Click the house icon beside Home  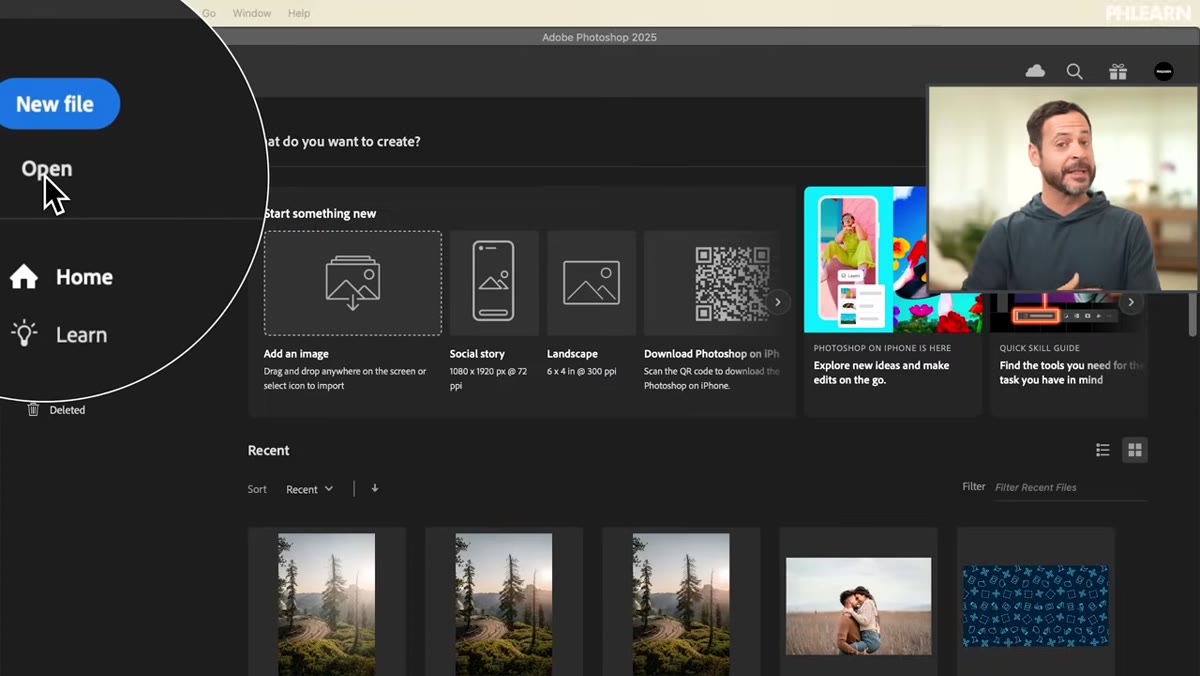click(24, 277)
